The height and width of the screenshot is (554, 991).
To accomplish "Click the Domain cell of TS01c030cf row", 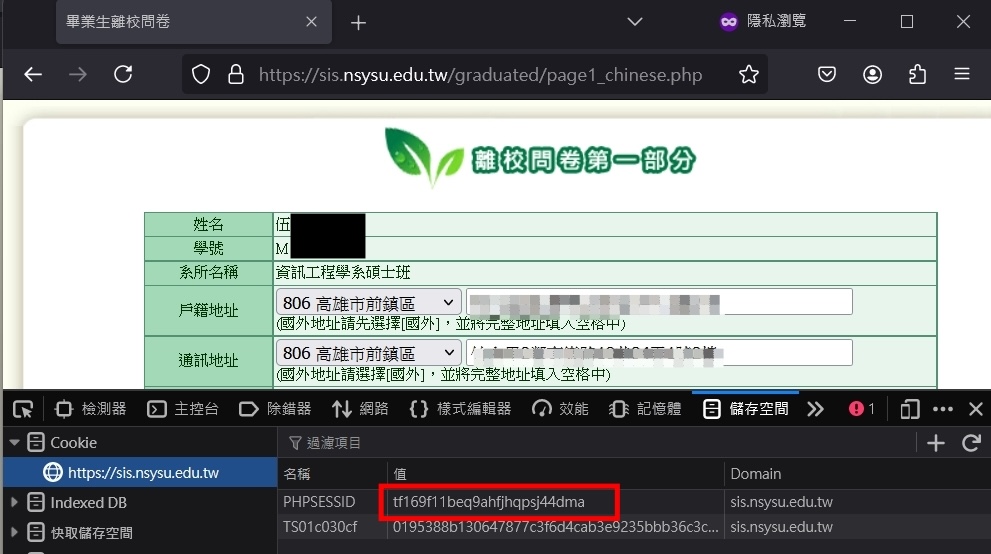I will (x=858, y=527).
